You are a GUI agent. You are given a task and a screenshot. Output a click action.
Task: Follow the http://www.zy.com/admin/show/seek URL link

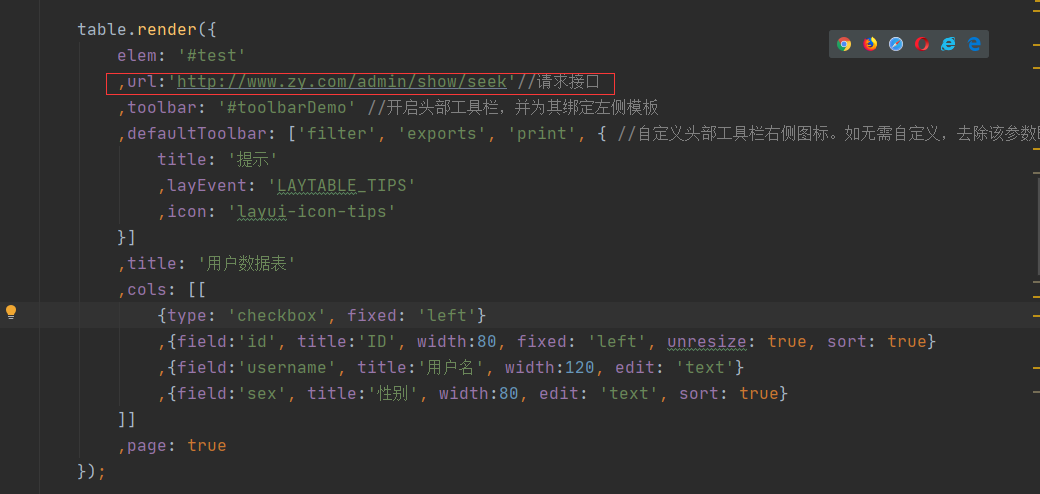(x=342, y=82)
